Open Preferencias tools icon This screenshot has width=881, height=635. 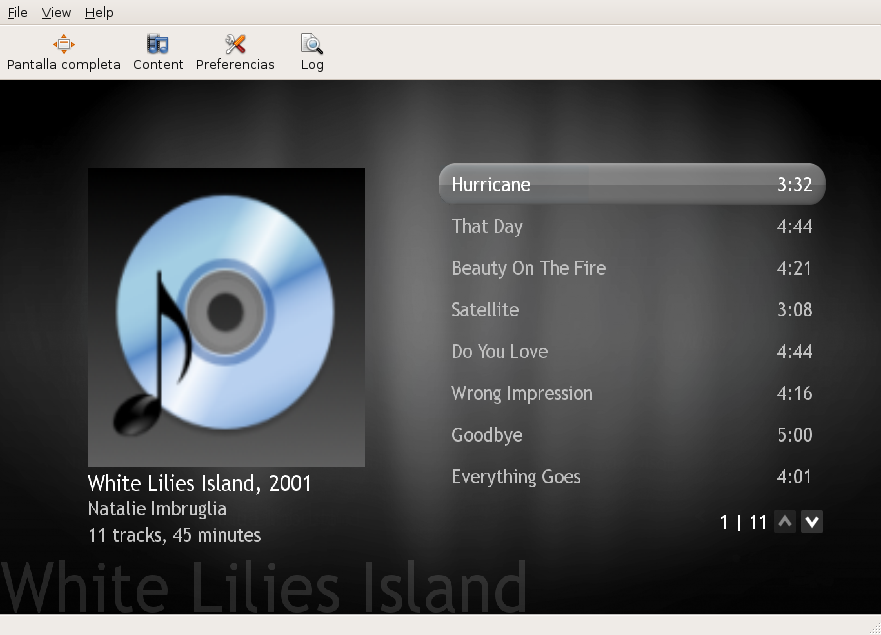[x=235, y=44]
